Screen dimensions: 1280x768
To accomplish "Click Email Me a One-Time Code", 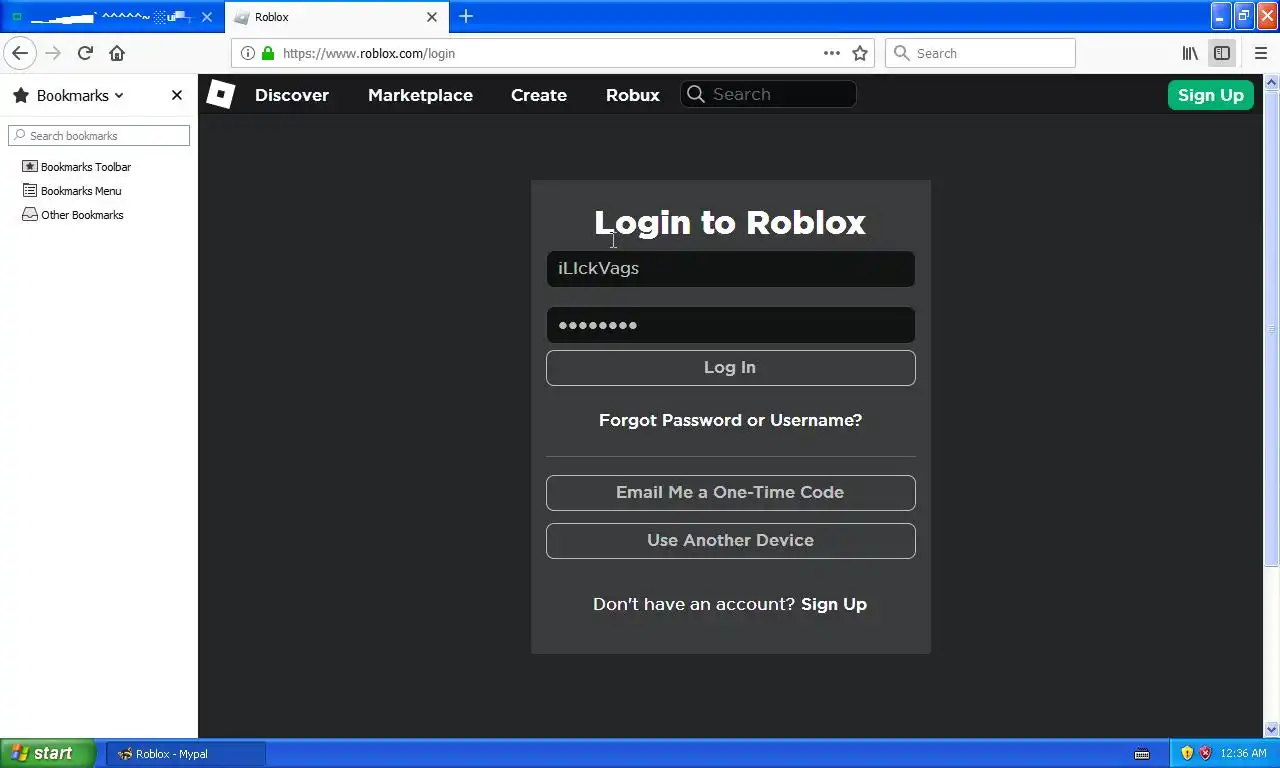I will 730,493.
